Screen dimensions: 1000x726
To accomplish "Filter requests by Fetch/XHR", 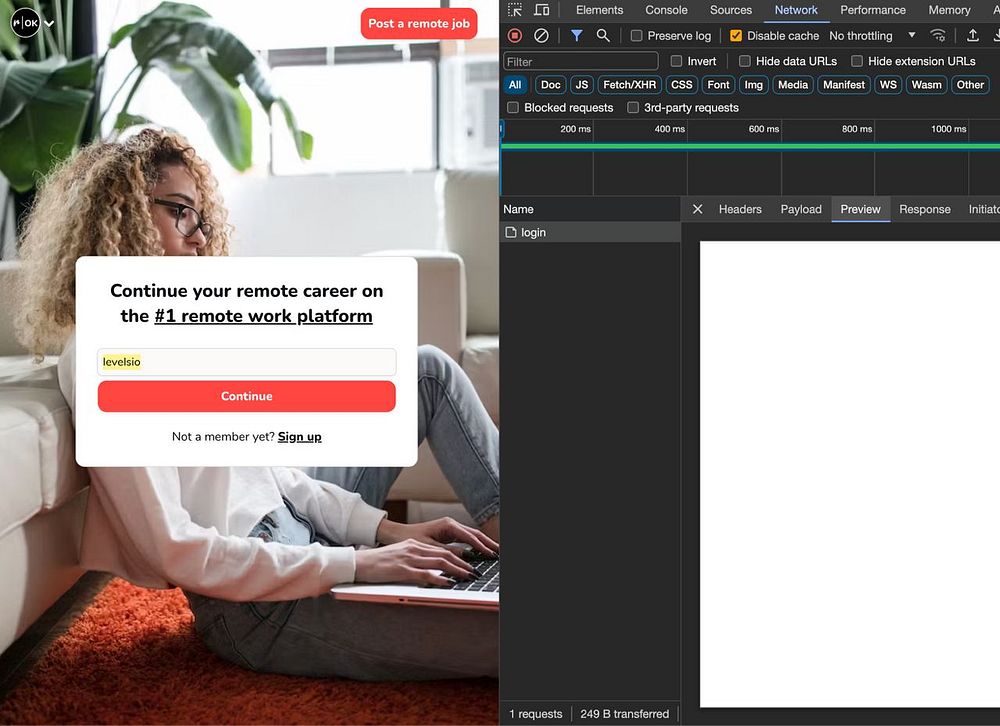I will (629, 85).
